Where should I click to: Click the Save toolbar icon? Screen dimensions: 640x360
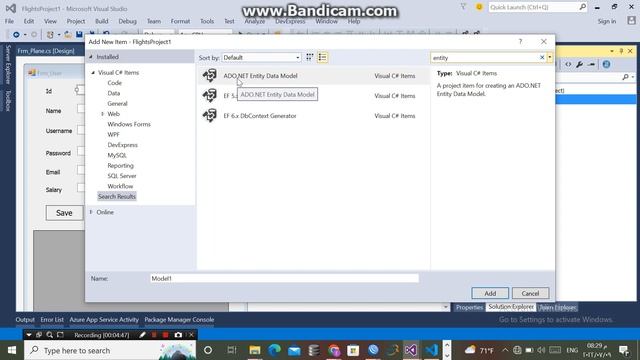tap(79, 35)
